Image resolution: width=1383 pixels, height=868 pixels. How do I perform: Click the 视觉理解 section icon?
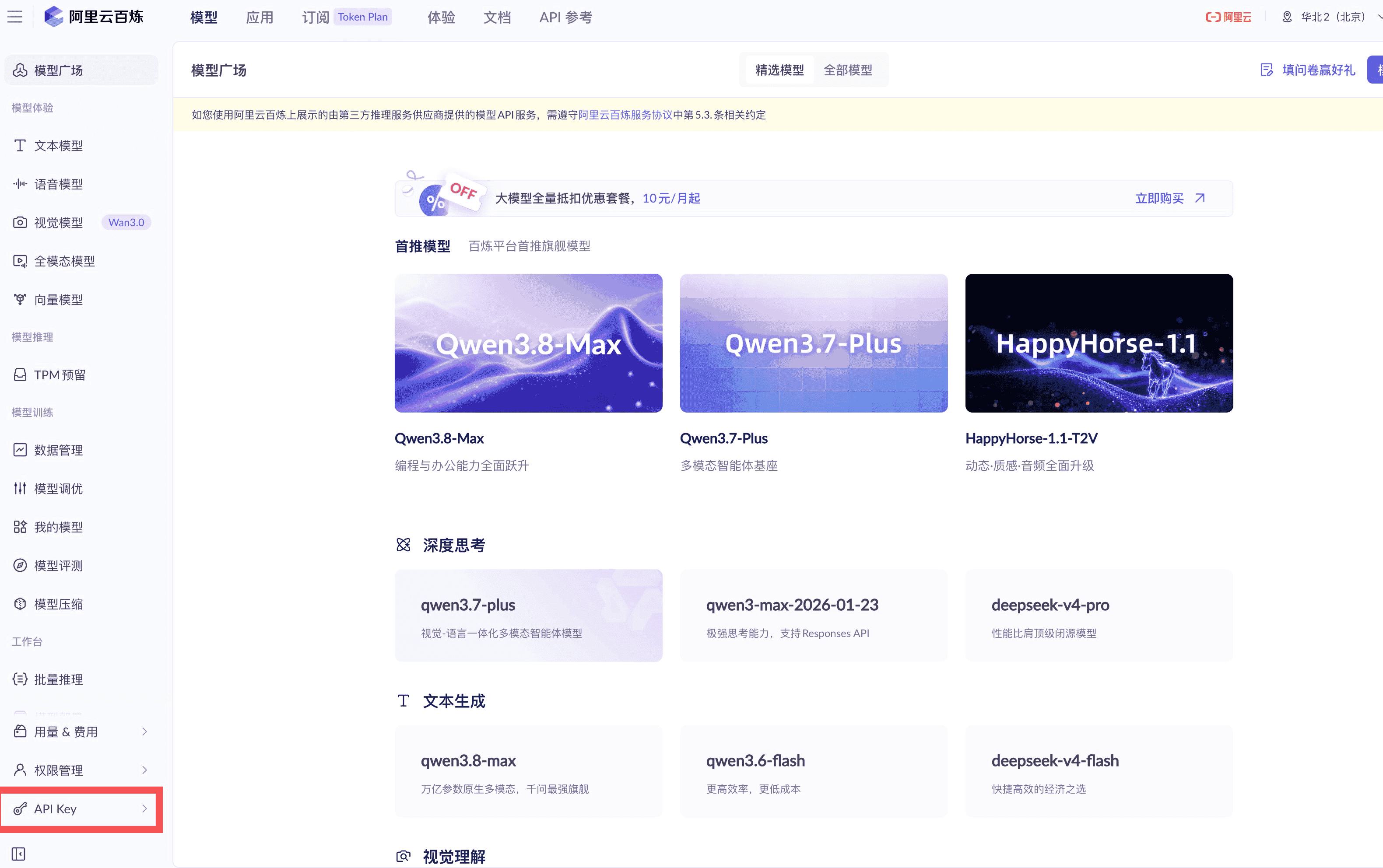[404, 857]
